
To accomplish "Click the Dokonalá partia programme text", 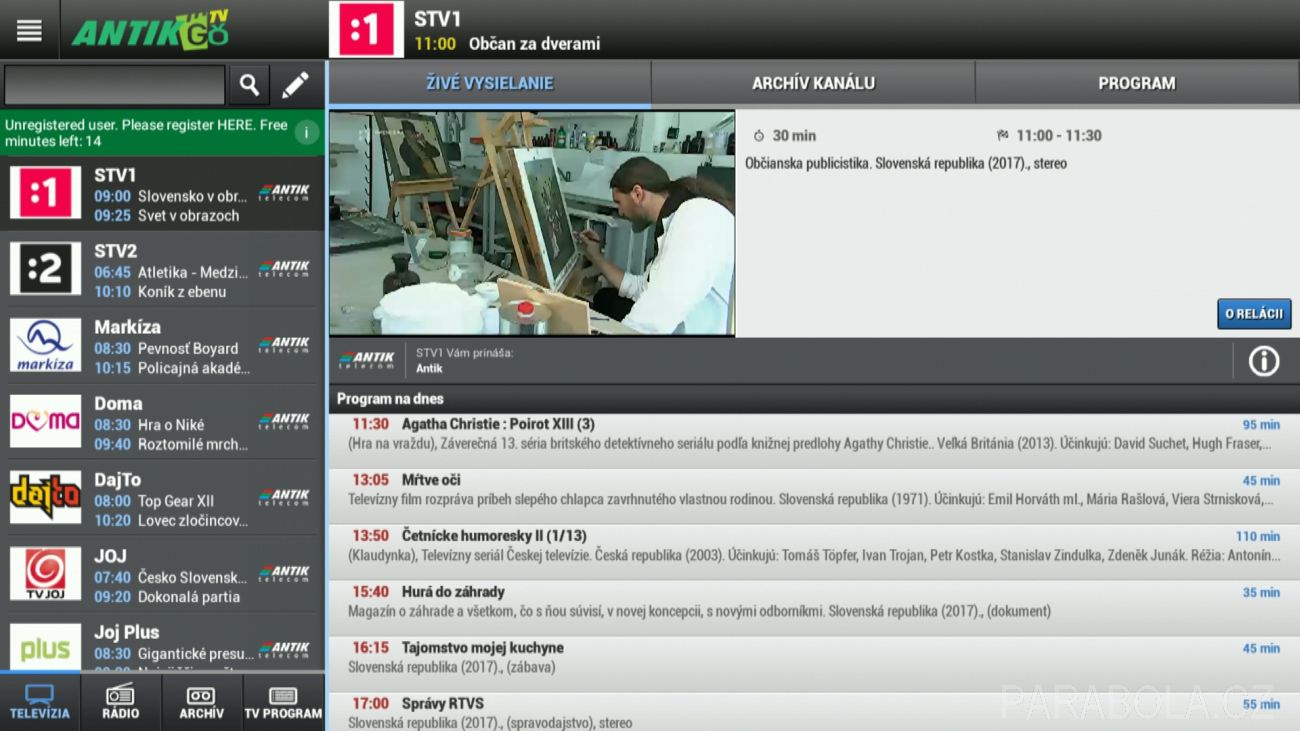I will tap(189, 597).
